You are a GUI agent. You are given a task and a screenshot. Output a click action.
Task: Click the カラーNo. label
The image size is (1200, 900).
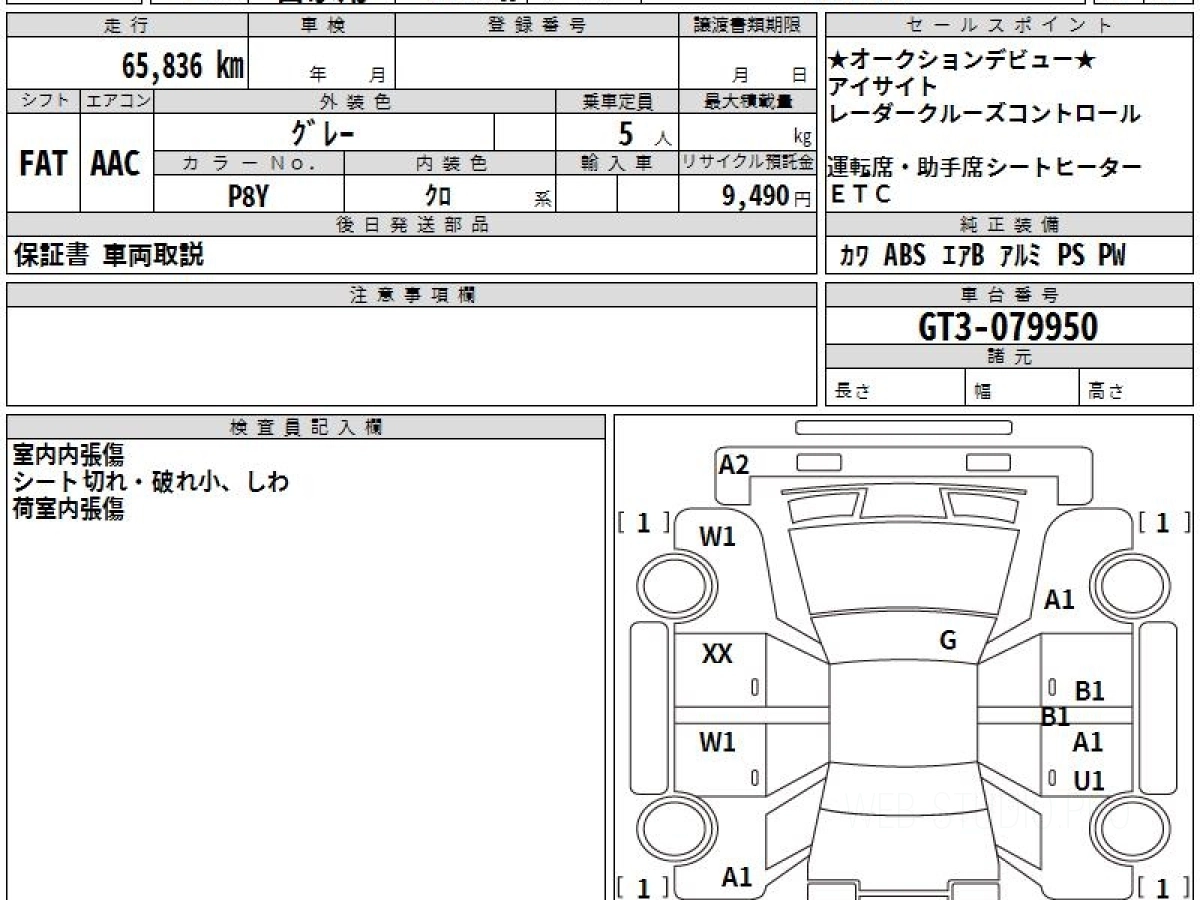coord(249,163)
